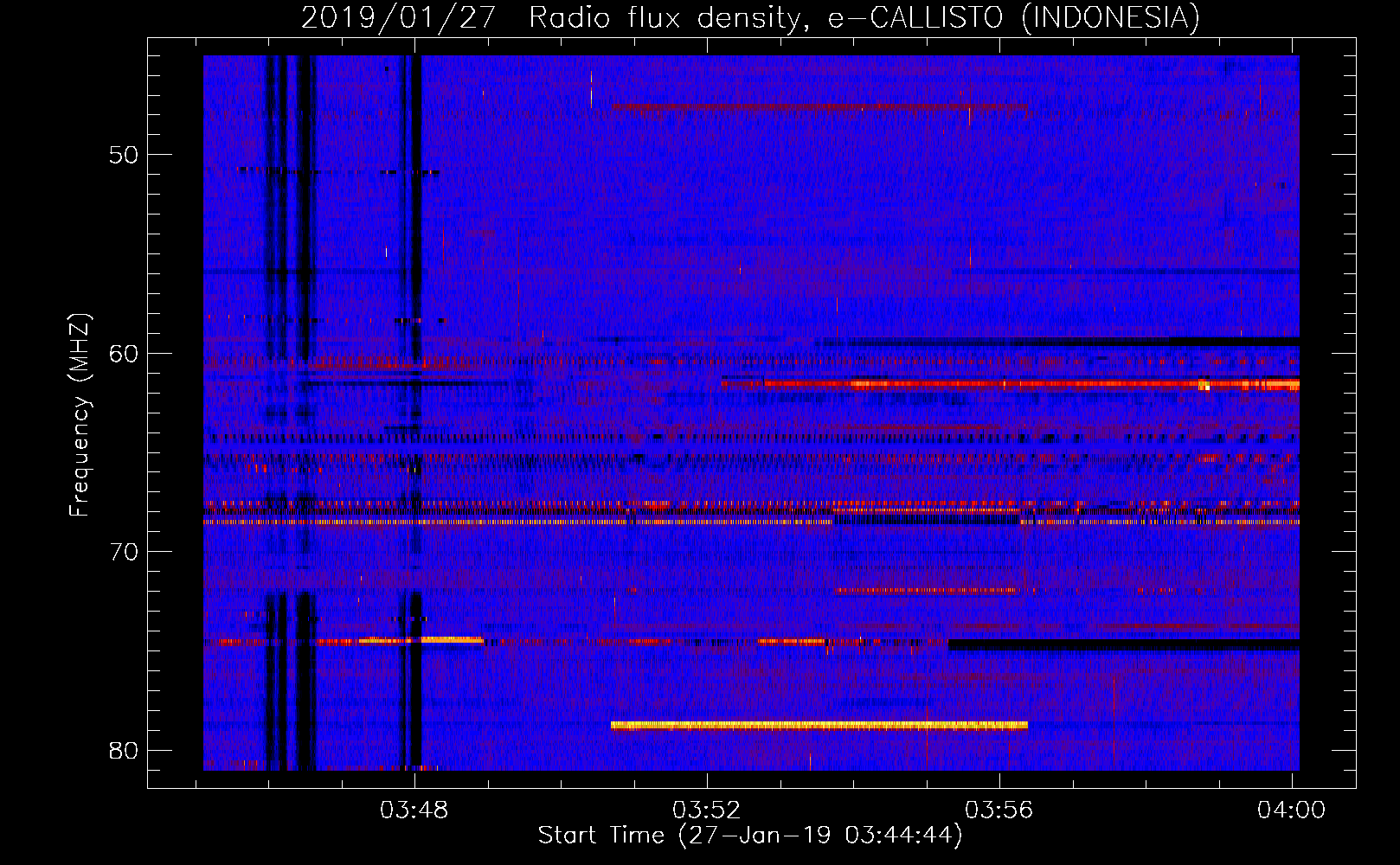Click the 'Start Time (27-Jan-19 03:44:44)' label
Image resolution: width=1400 pixels, height=865 pixels.
(x=750, y=836)
